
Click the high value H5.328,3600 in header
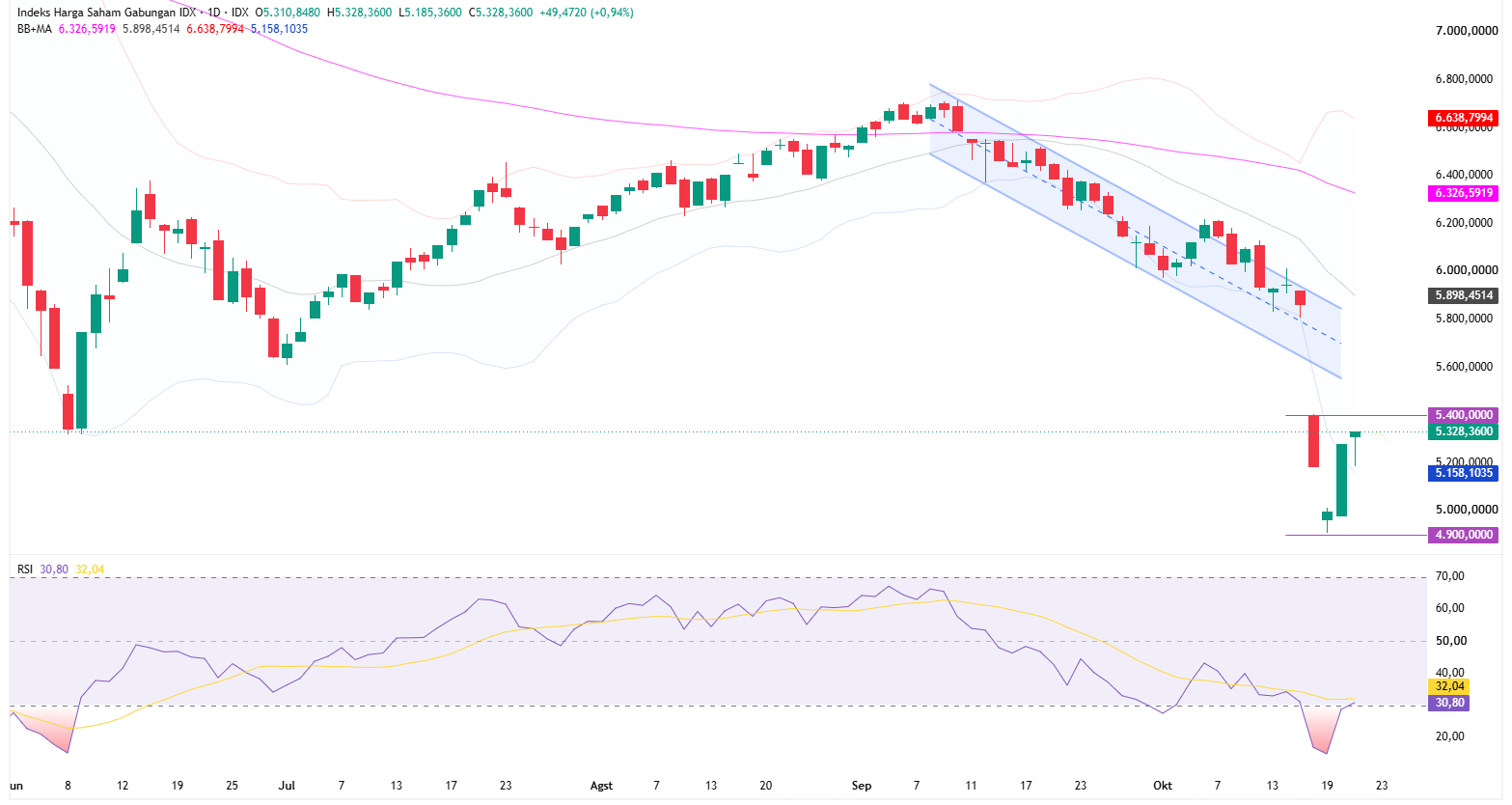click(x=360, y=13)
